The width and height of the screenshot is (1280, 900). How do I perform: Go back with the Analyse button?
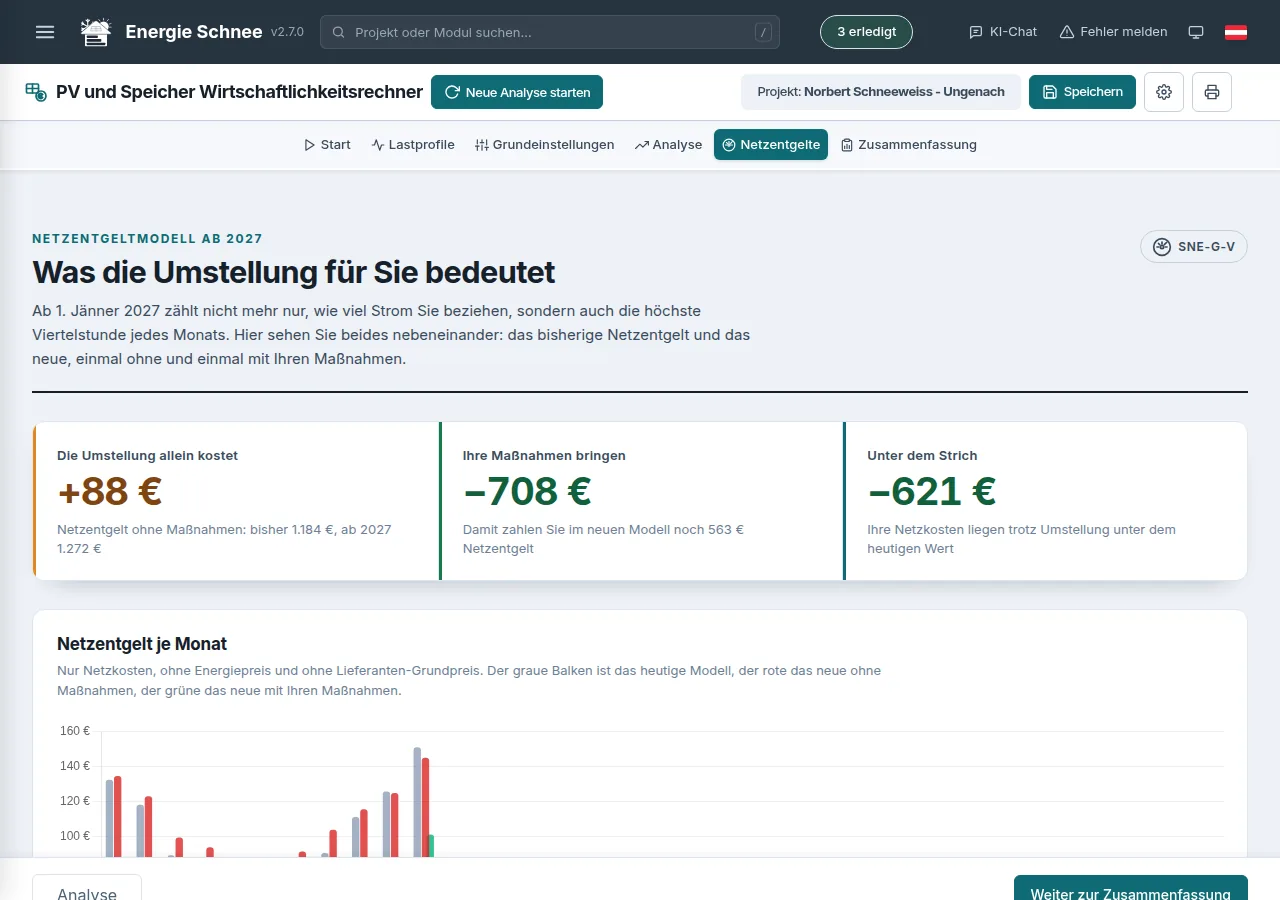[87, 887]
